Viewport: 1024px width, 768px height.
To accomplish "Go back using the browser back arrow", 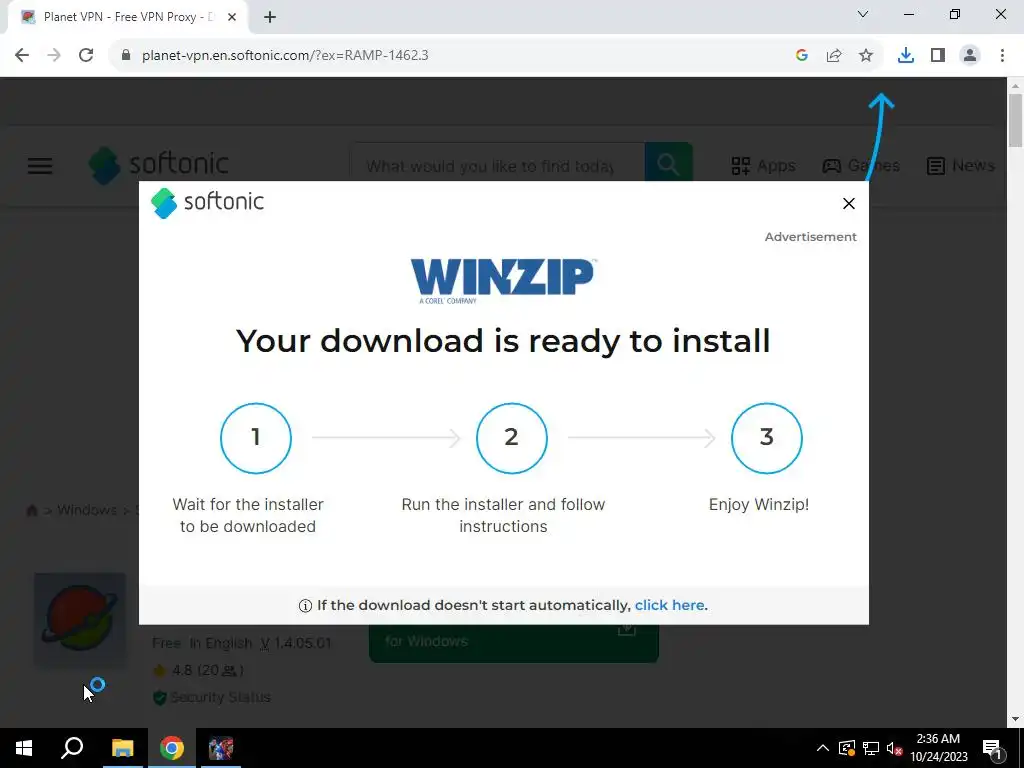I will pyautogui.click(x=22, y=56).
